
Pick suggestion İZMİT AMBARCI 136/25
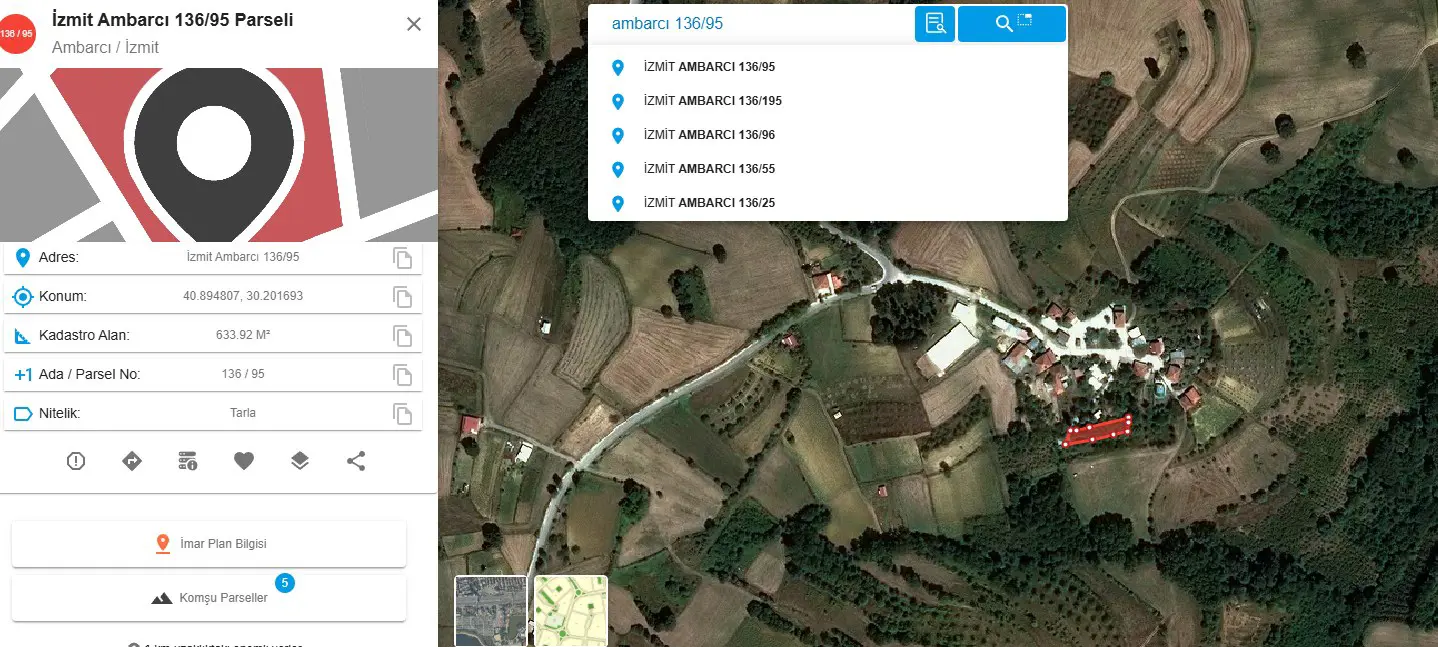(828, 203)
